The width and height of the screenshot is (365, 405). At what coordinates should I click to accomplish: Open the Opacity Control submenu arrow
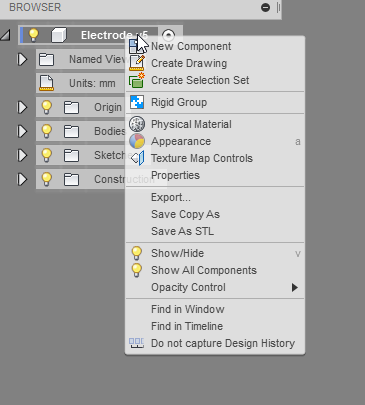click(294, 287)
